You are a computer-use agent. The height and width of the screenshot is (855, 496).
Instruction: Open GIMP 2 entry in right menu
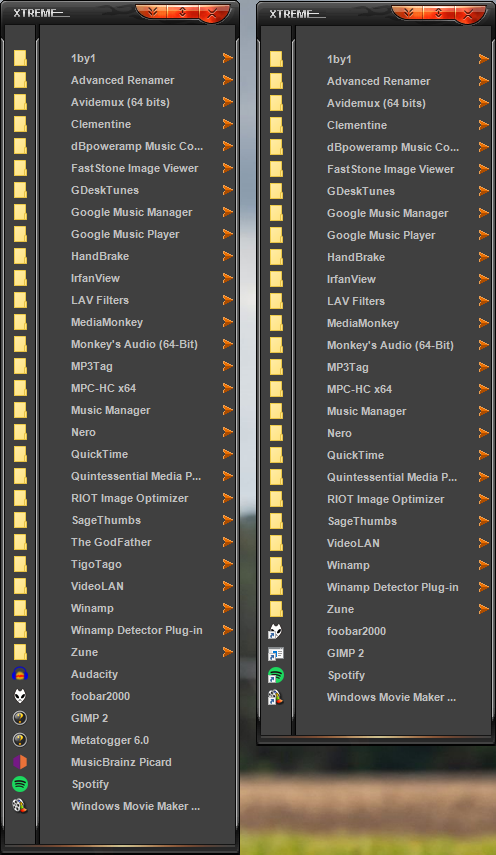[345, 653]
